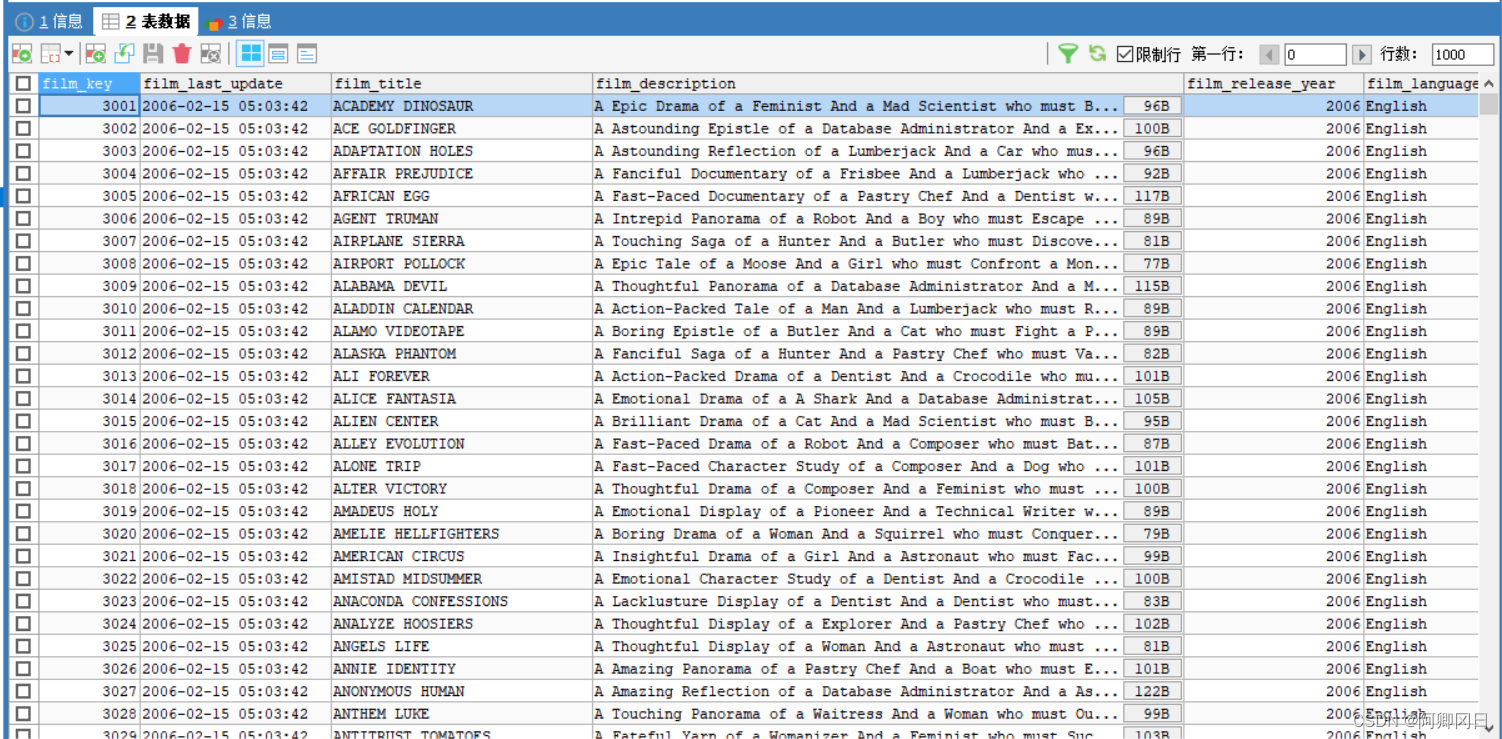Viewport: 1502px width, 739px height.
Task: Delete selected rows with red trash icon
Action: pyautogui.click(x=181, y=54)
